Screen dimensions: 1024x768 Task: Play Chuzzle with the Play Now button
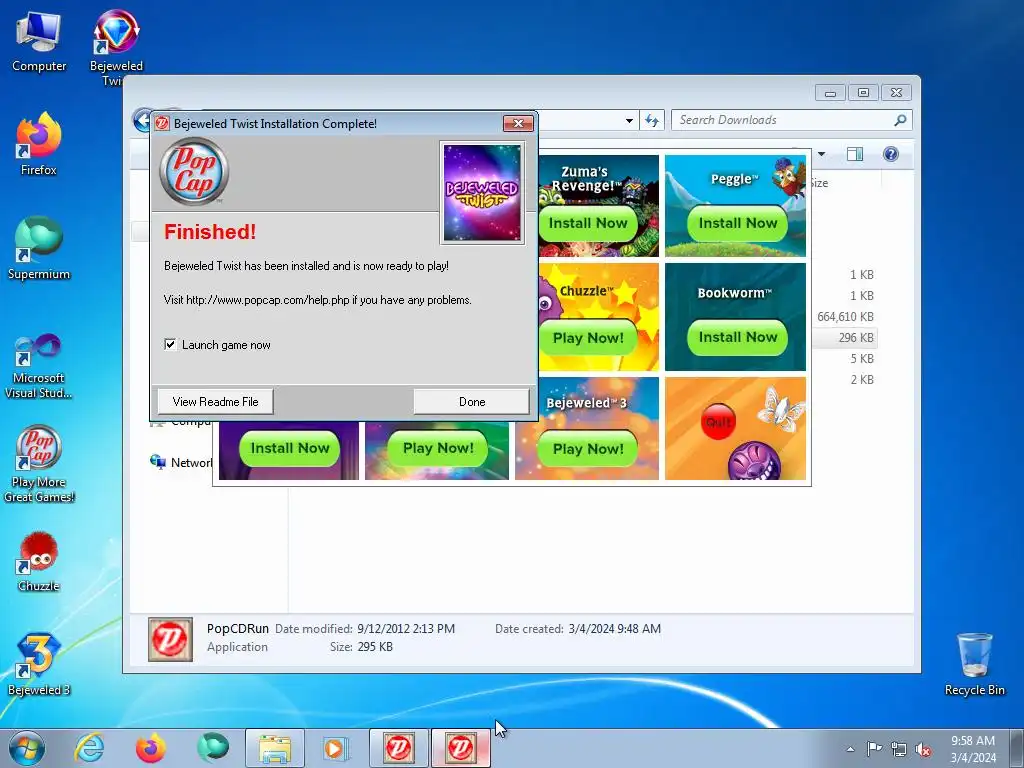pos(588,338)
